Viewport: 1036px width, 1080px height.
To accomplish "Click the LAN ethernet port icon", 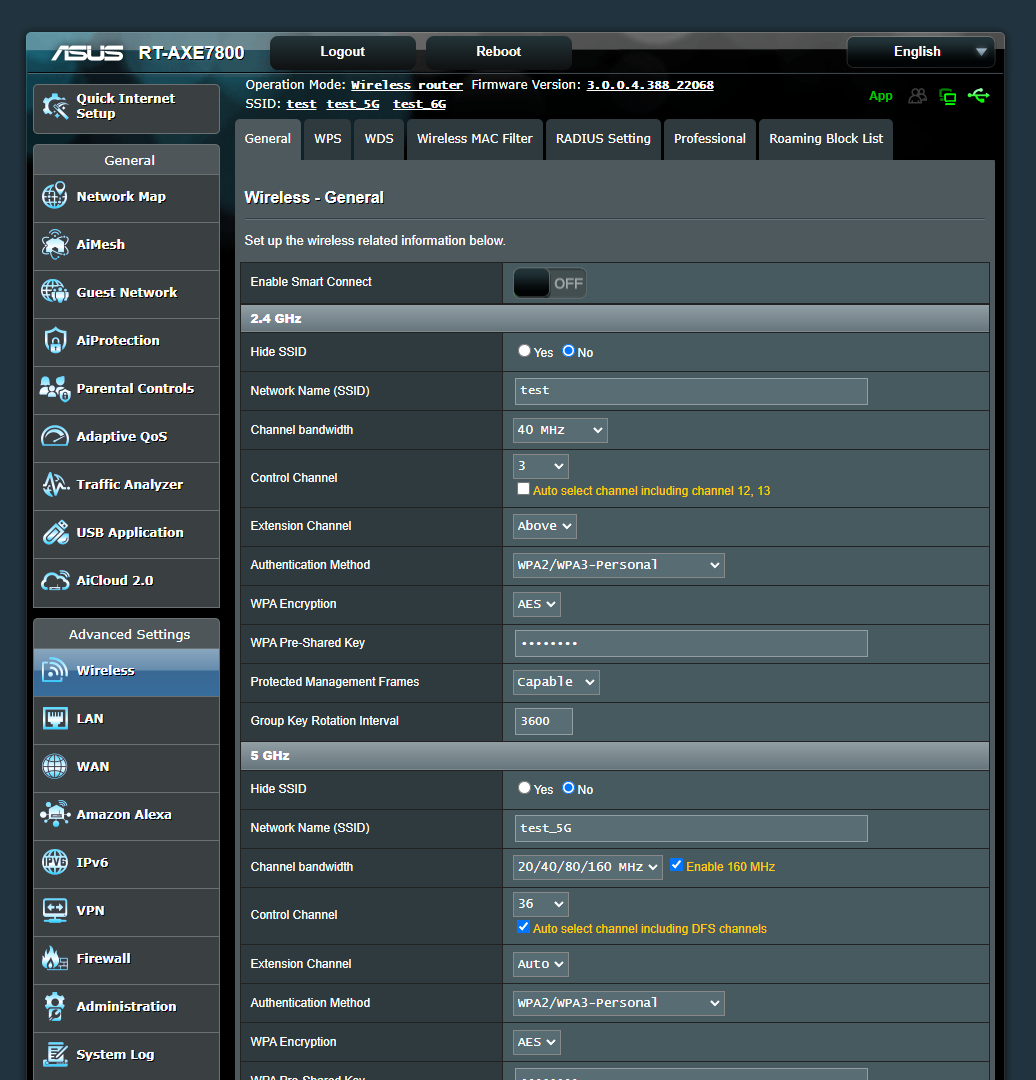I will click(x=55, y=718).
